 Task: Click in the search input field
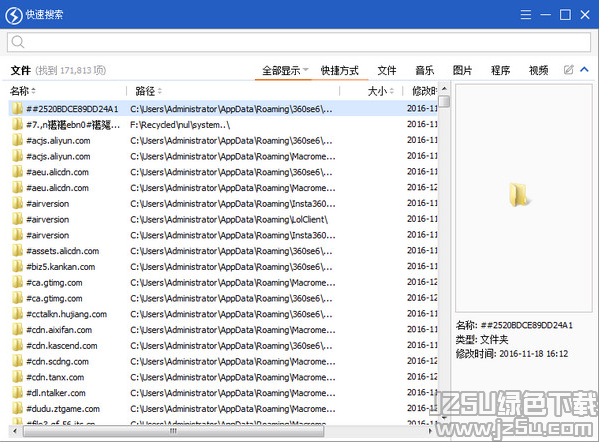pyautogui.click(x=299, y=42)
